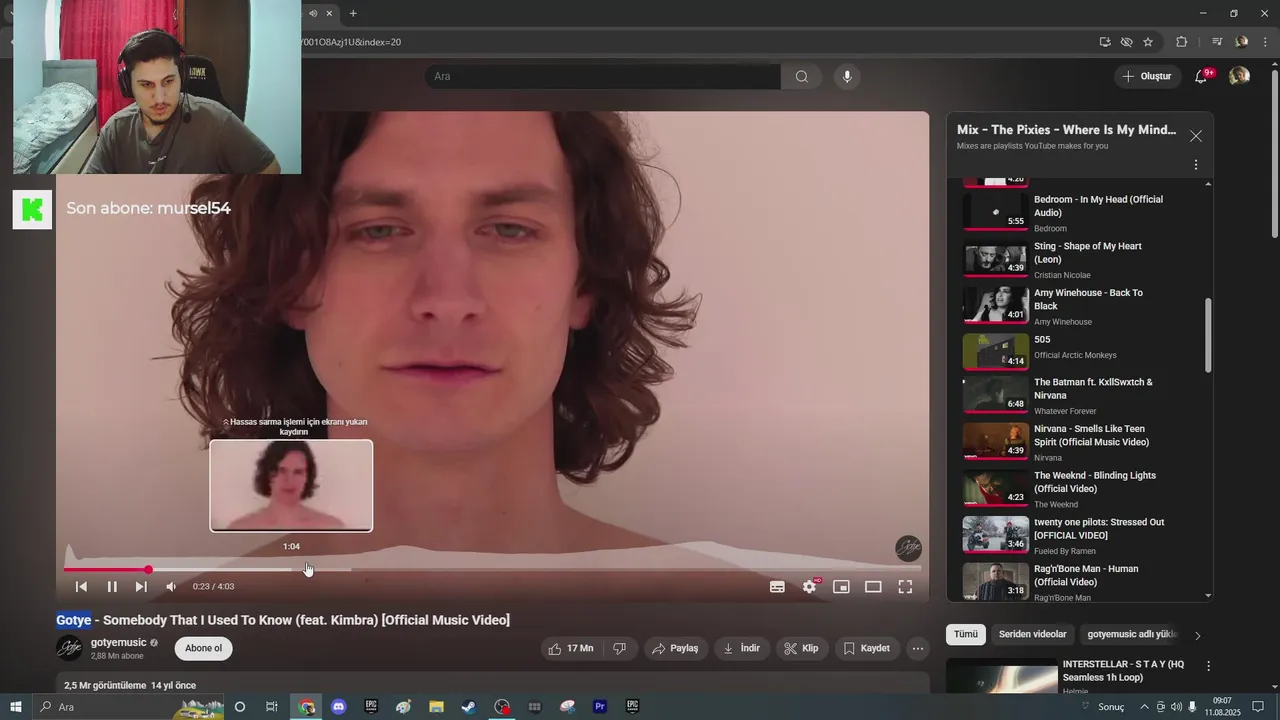This screenshot has width=1280, height=720.
Task: Bookmark this page with star icon
Action: click(x=1148, y=42)
